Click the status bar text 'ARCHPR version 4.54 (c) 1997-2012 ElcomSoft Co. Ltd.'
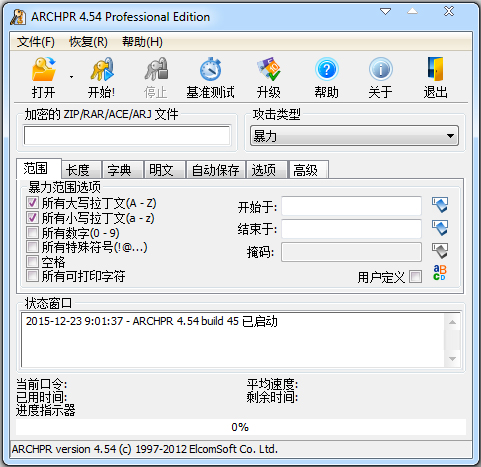 145,449
